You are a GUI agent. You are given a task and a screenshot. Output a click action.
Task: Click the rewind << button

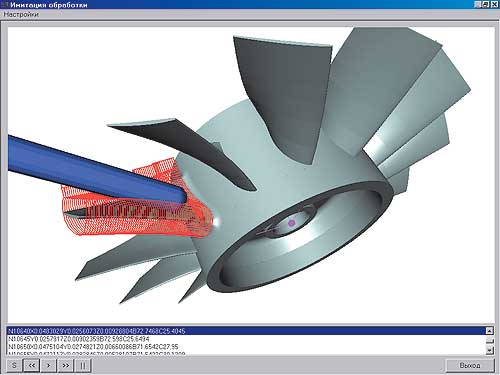pos(32,365)
